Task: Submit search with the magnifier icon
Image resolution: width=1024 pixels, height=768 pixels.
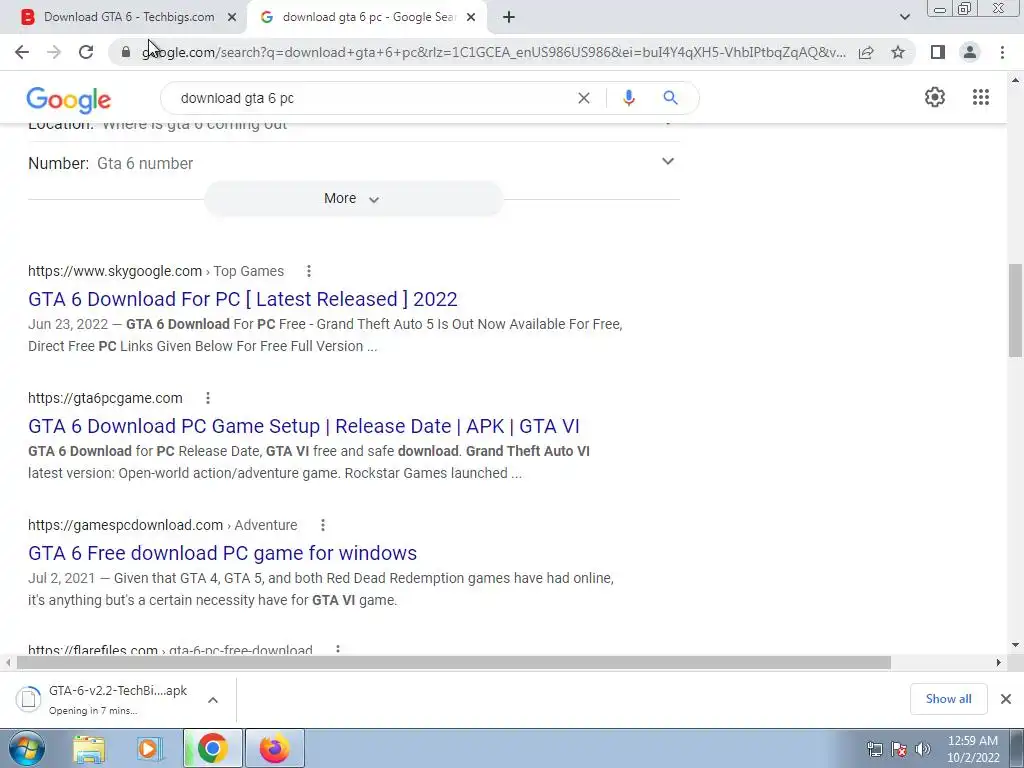Action: (x=670, y=98)
